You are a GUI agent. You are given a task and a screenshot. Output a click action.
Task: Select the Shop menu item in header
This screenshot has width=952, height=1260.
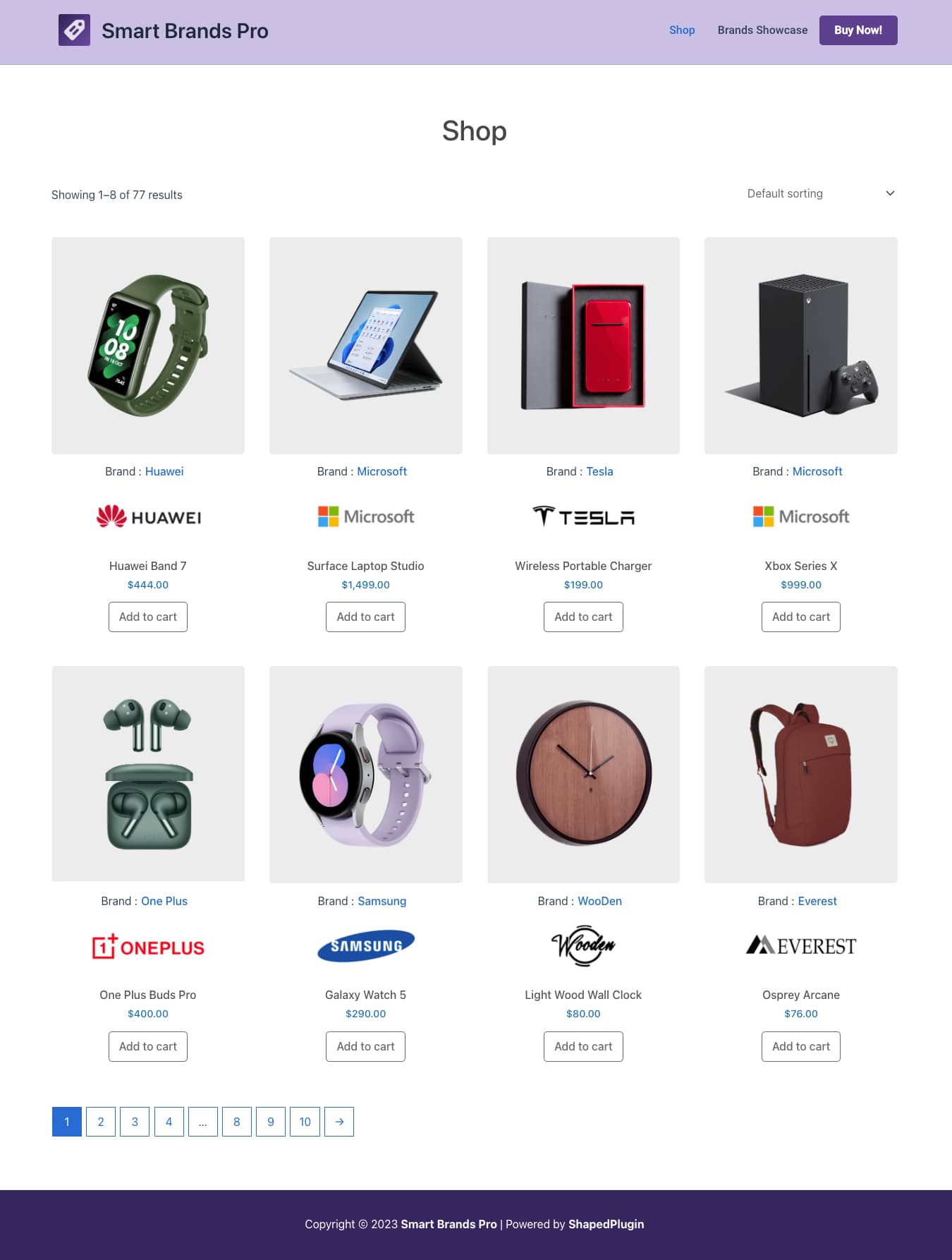click(682, 30)
